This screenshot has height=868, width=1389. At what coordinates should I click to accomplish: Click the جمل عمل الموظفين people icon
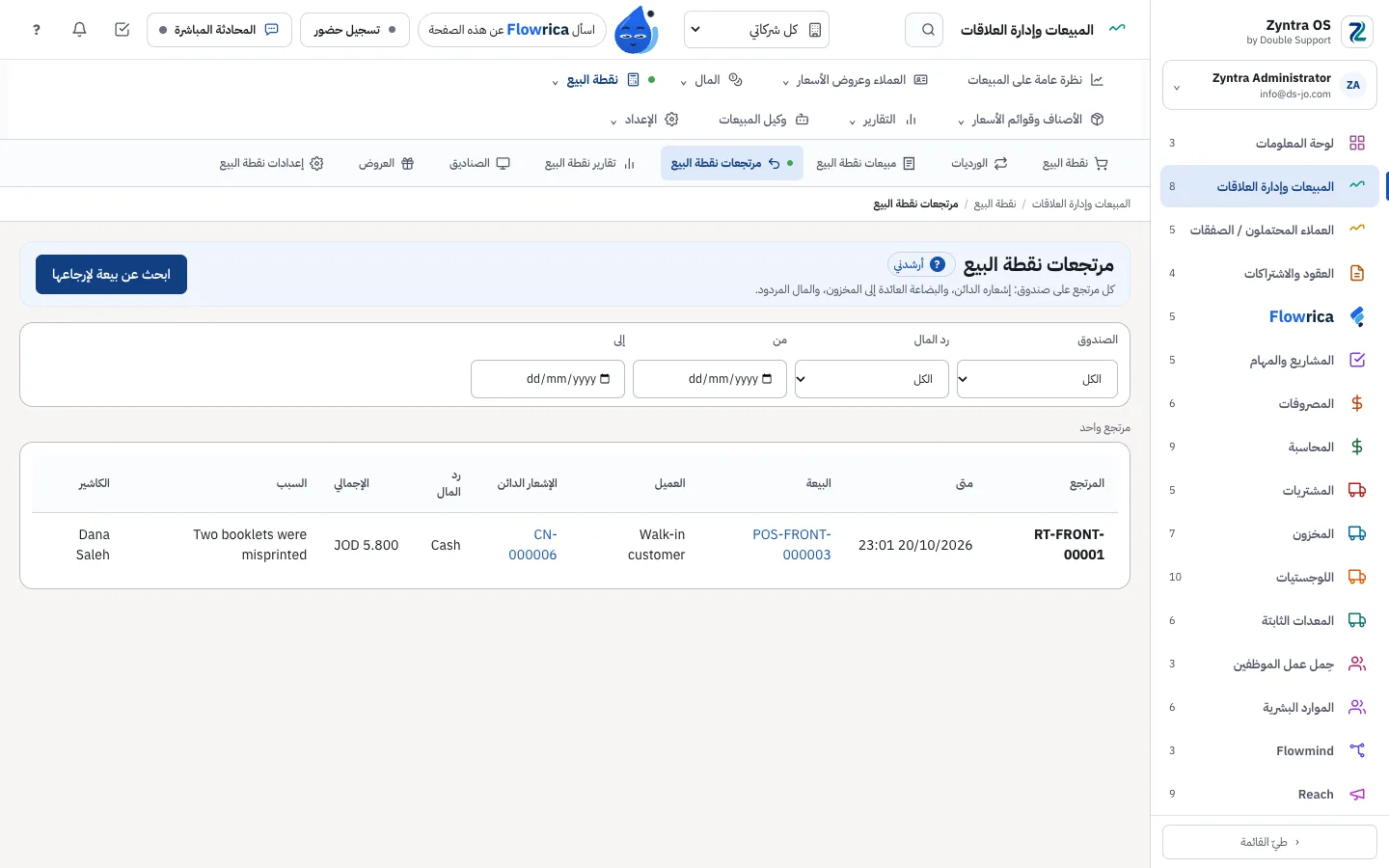(1357, 664)
